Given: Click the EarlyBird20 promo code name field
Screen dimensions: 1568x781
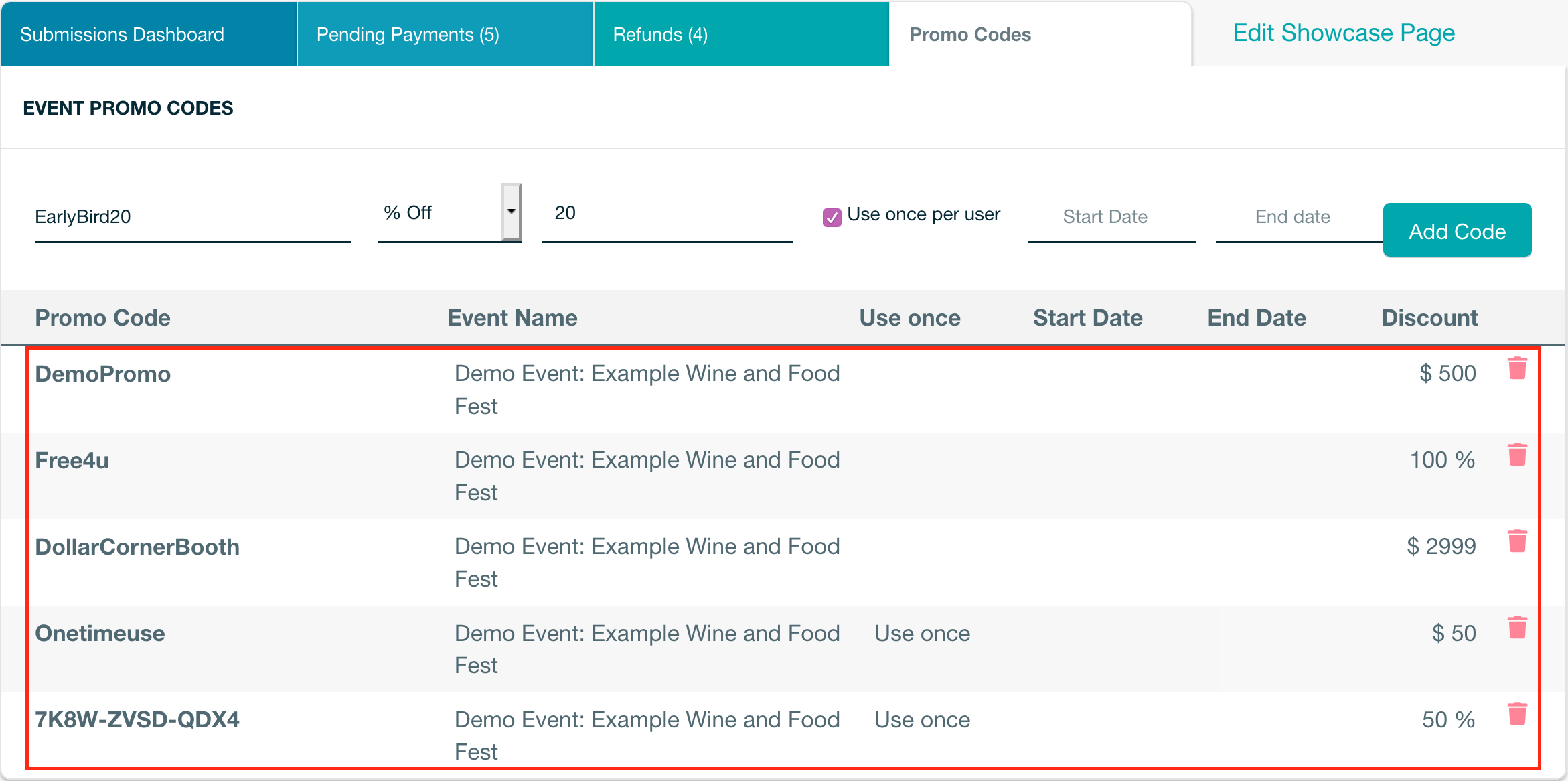Looking at the screenshot, I should (x=192, y=217).
